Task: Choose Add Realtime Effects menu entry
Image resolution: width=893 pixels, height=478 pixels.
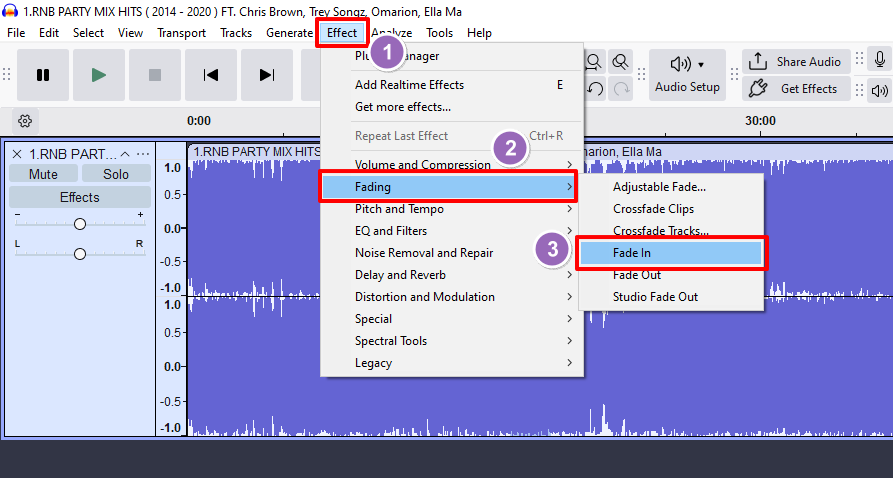Action: (x=452, y=85)
